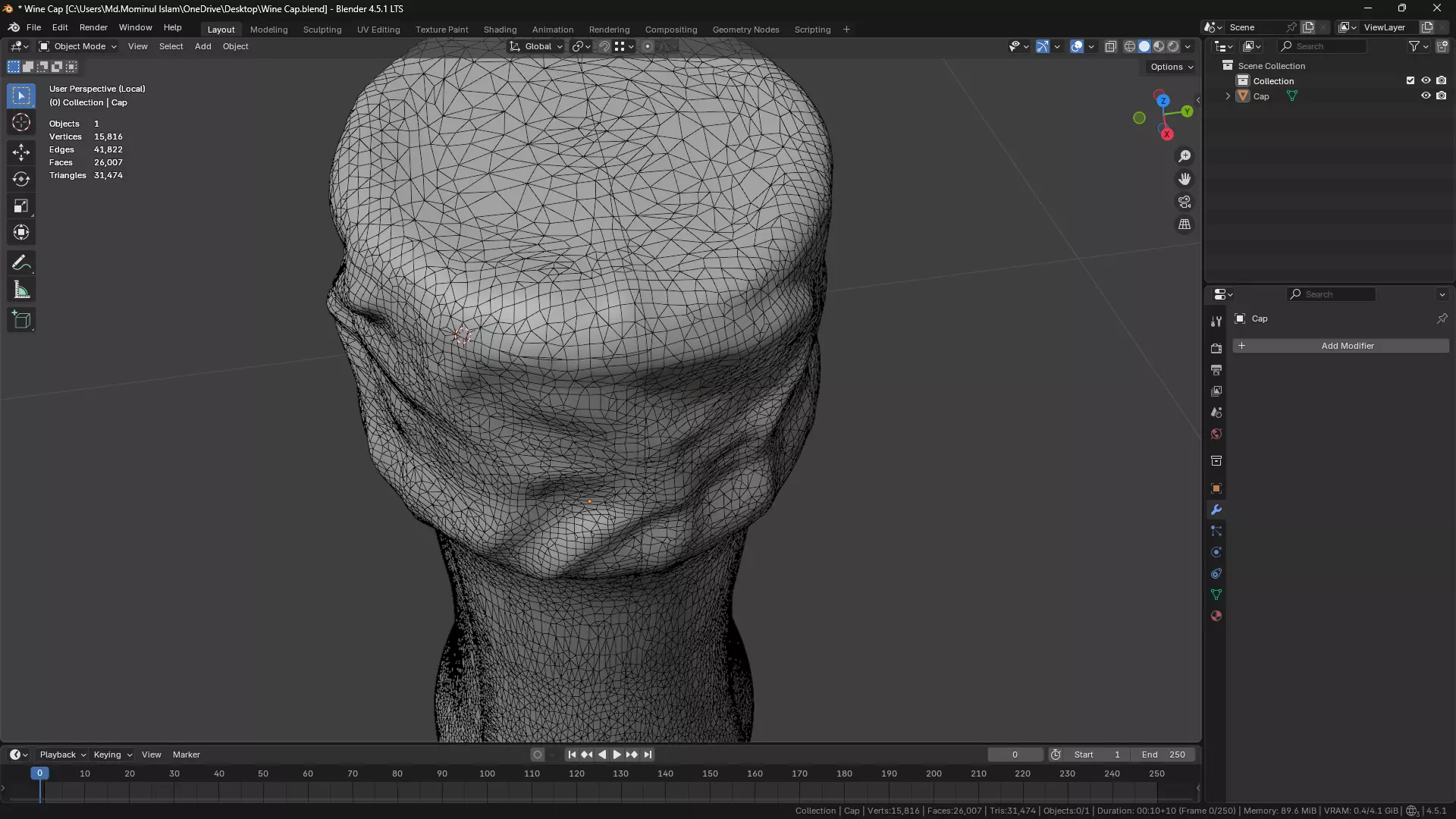
Task: Select the Cursor tool in toolbar
Action: point(21,123)
